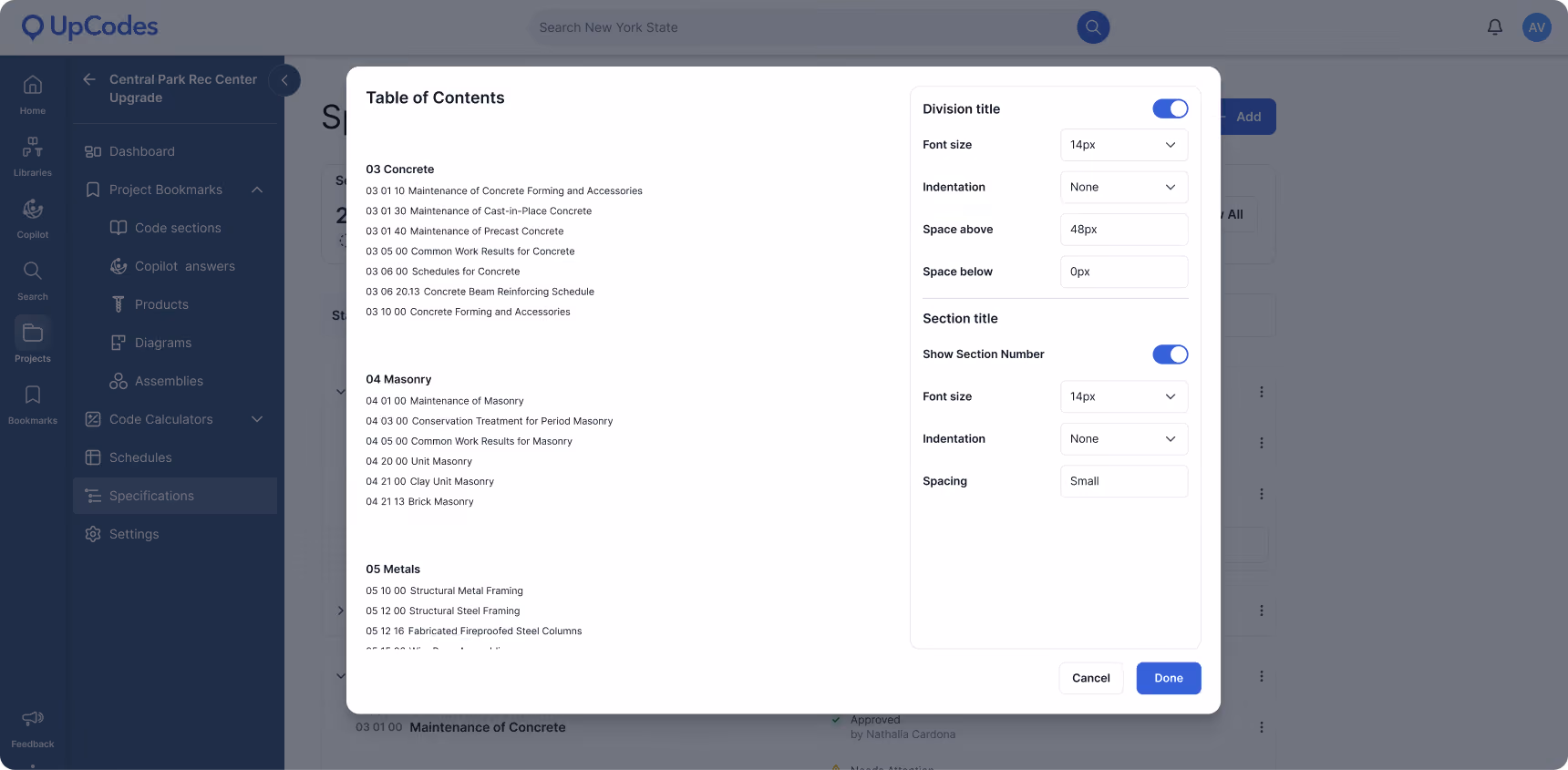Image resolution: width=1568 pixels, height=770 pixels.
Task: Open Division title Indentation dropdown
Action: (1124, 187)
